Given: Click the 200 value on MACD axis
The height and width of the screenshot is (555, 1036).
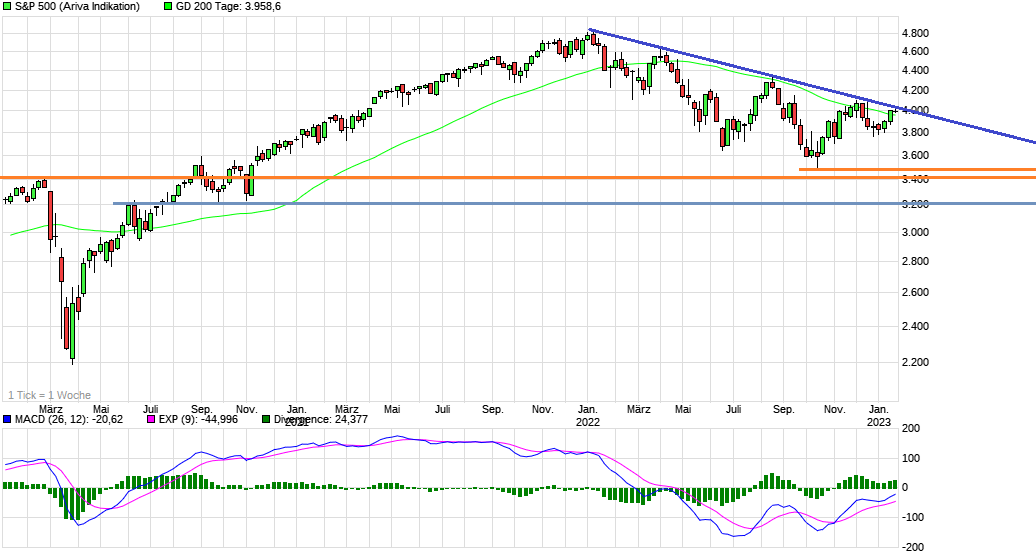Looking at the screenshot, I should (910, 428).
